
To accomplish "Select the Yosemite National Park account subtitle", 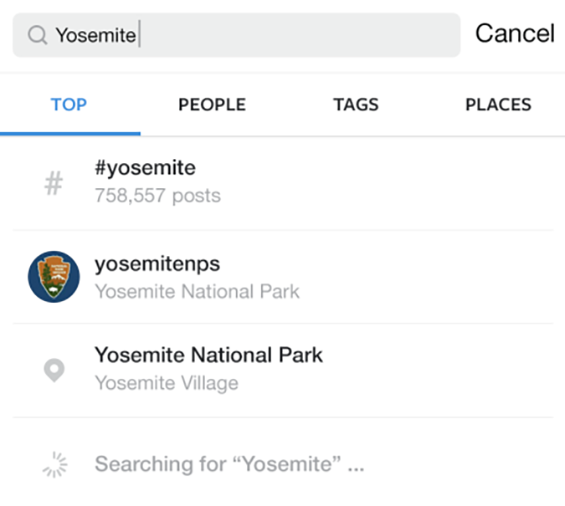I will [197, 291].
